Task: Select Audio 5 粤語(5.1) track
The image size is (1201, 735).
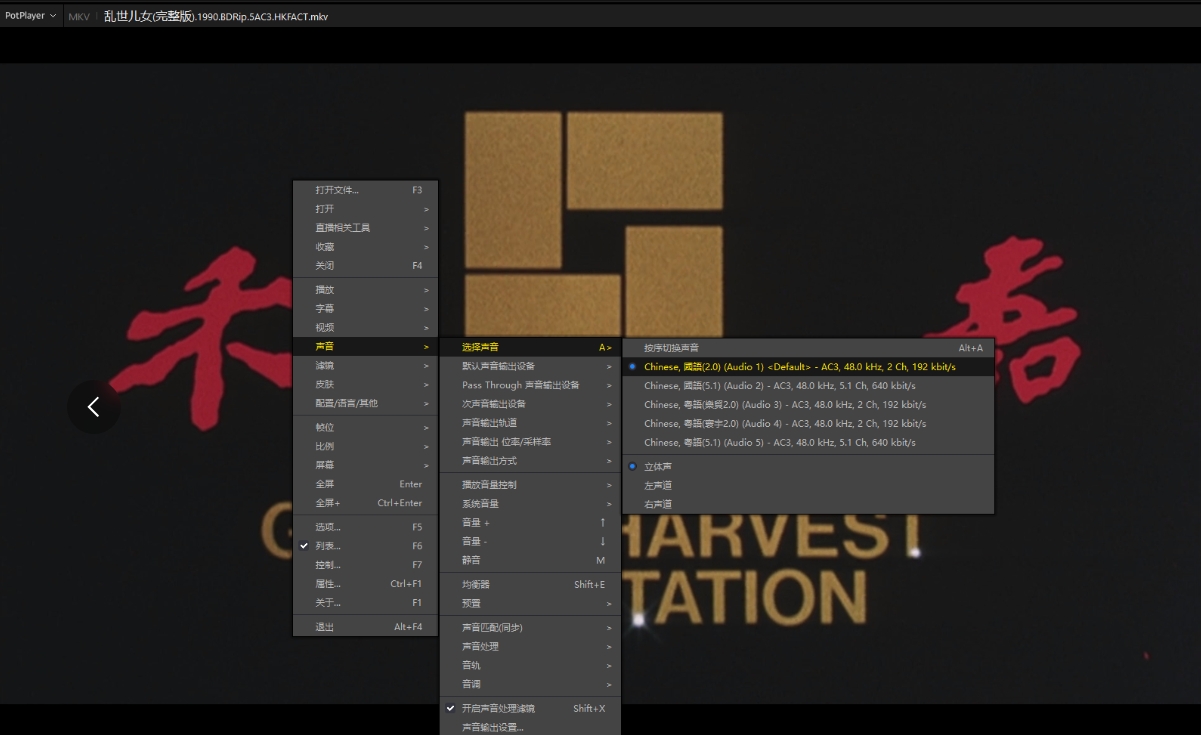Action: click(780, 443)
